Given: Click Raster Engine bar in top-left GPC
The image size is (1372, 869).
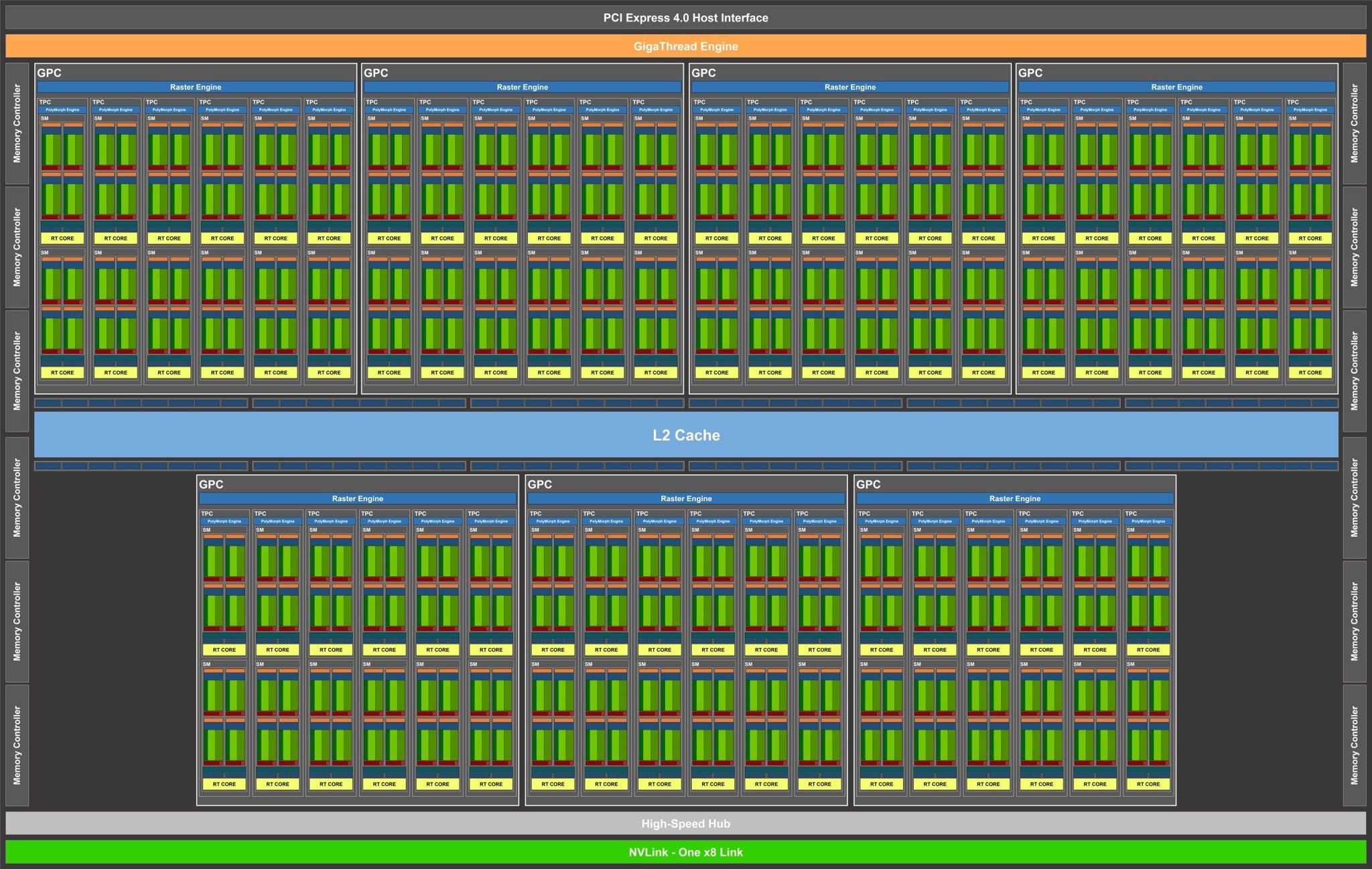Looking at the screenshot, I should 196,87.
